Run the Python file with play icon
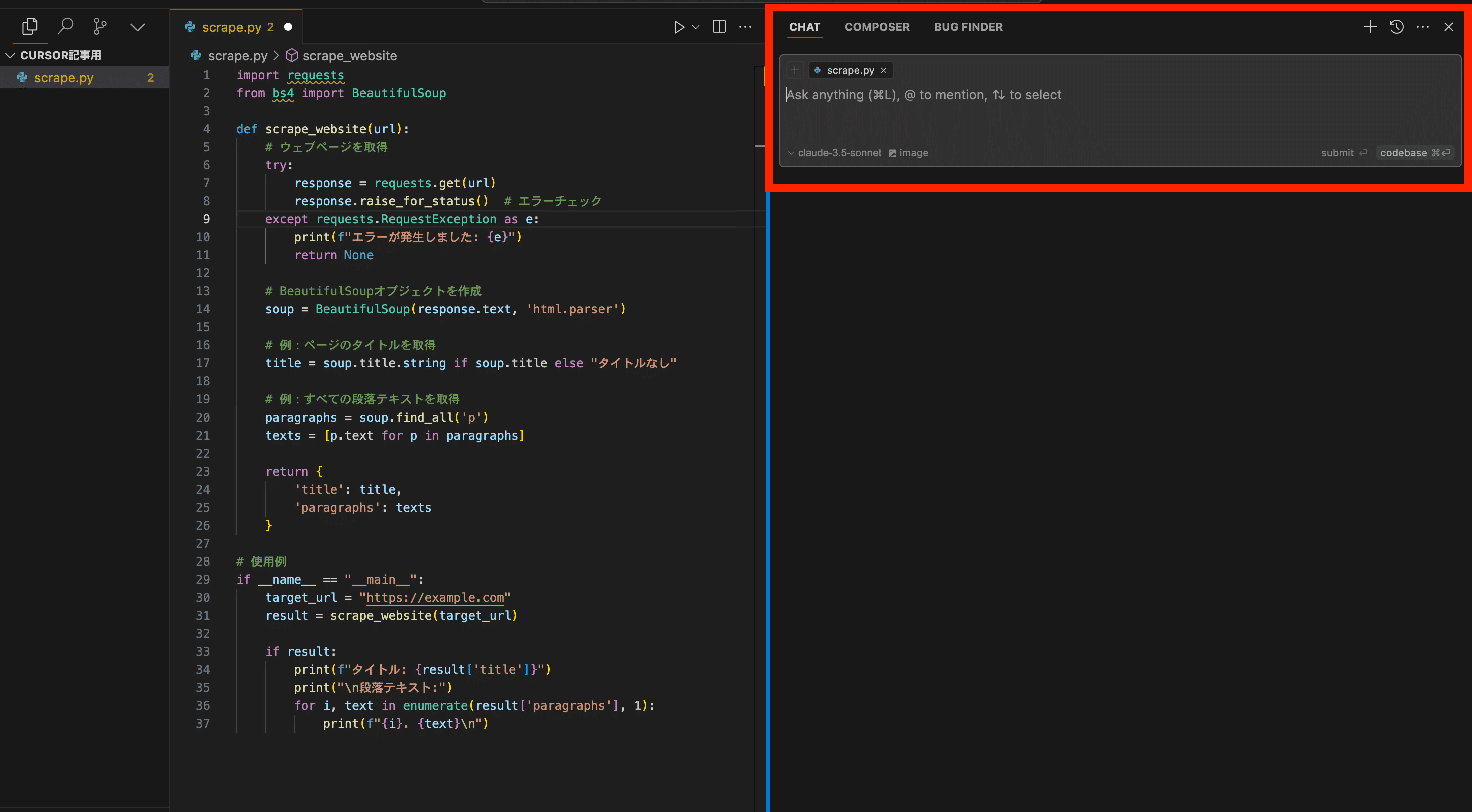The image size is (1472, 812). [x=679, y=27]
